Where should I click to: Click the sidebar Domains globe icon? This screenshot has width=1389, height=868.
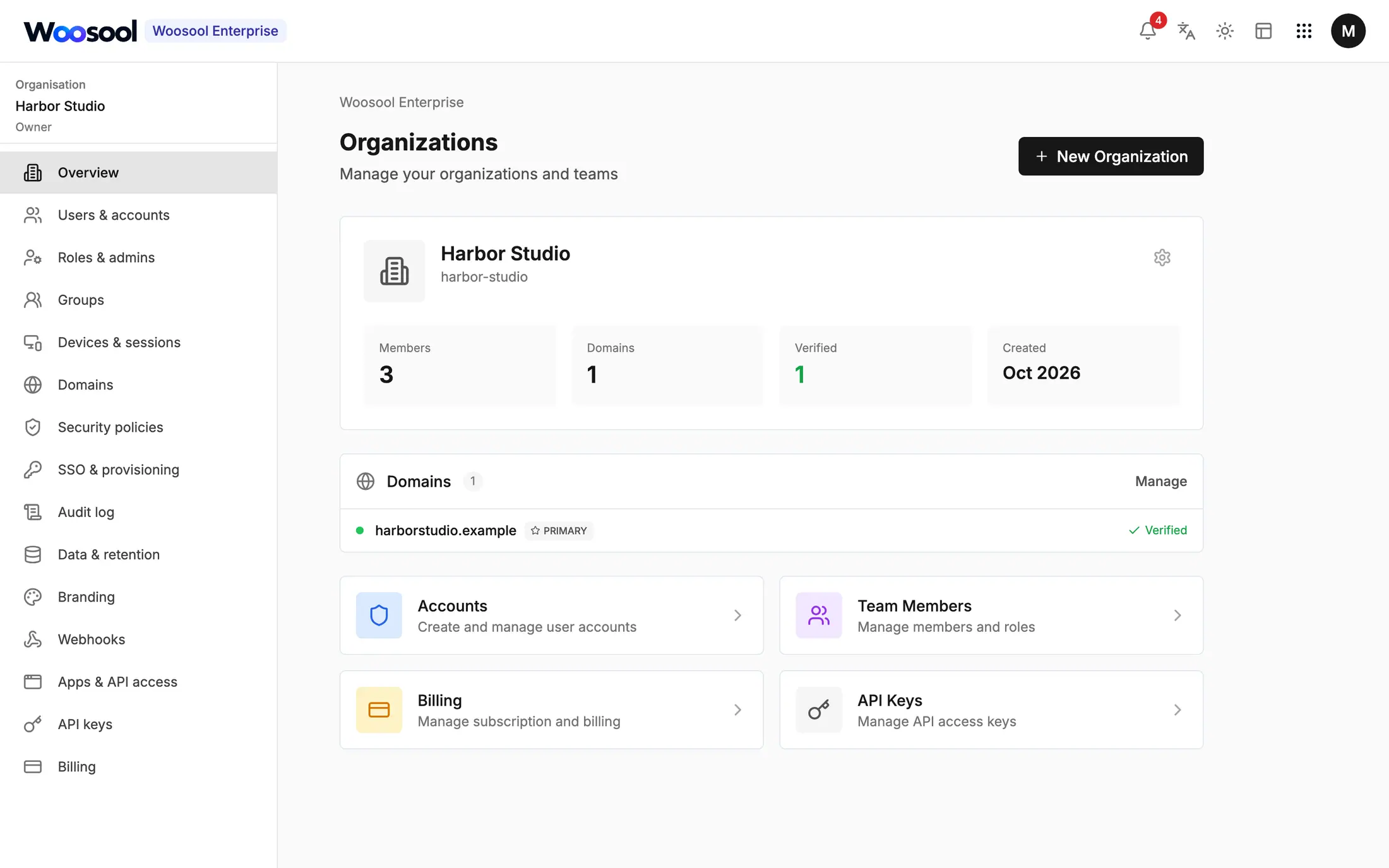click(33, 384)
